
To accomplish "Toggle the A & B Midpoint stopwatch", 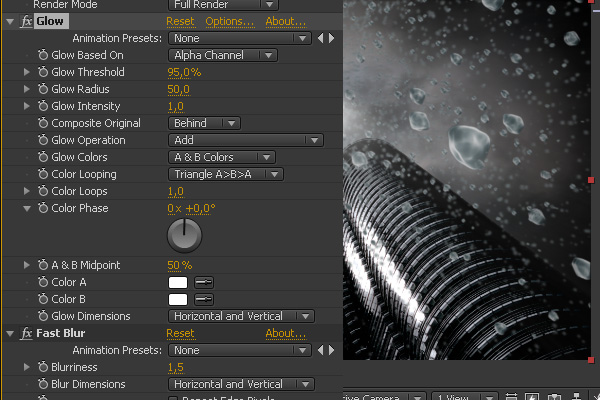I will (43, 265).
